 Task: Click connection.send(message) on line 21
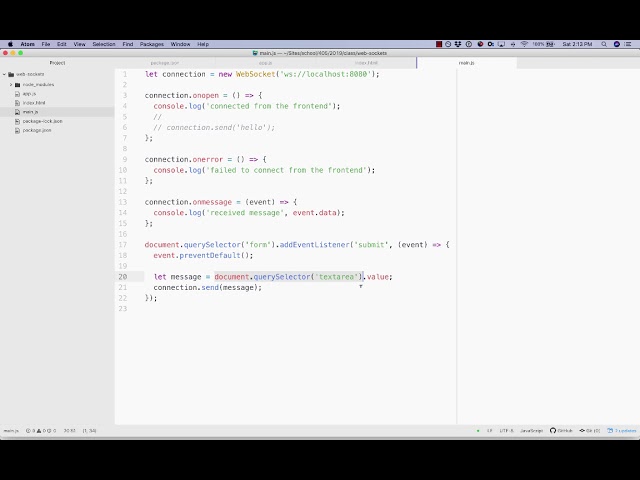(207, 287)
